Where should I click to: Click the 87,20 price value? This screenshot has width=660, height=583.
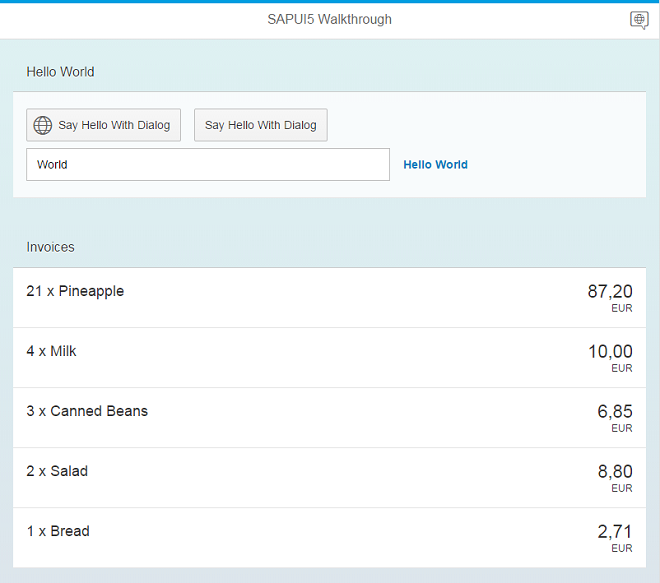(609, 291)
